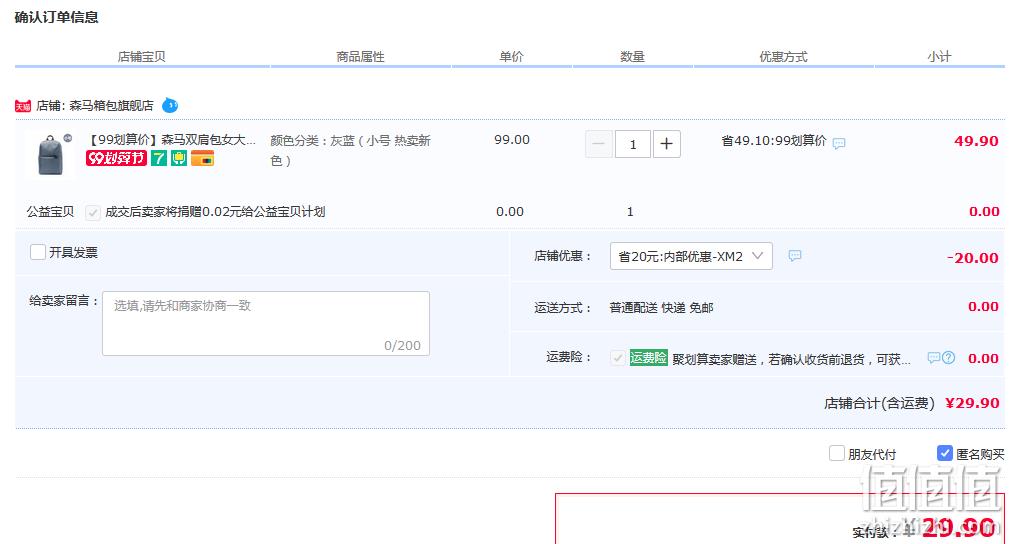Check the 朋友代付 checkbox
This screenshot has width=1010, height=544.
[x=837, y=453]
